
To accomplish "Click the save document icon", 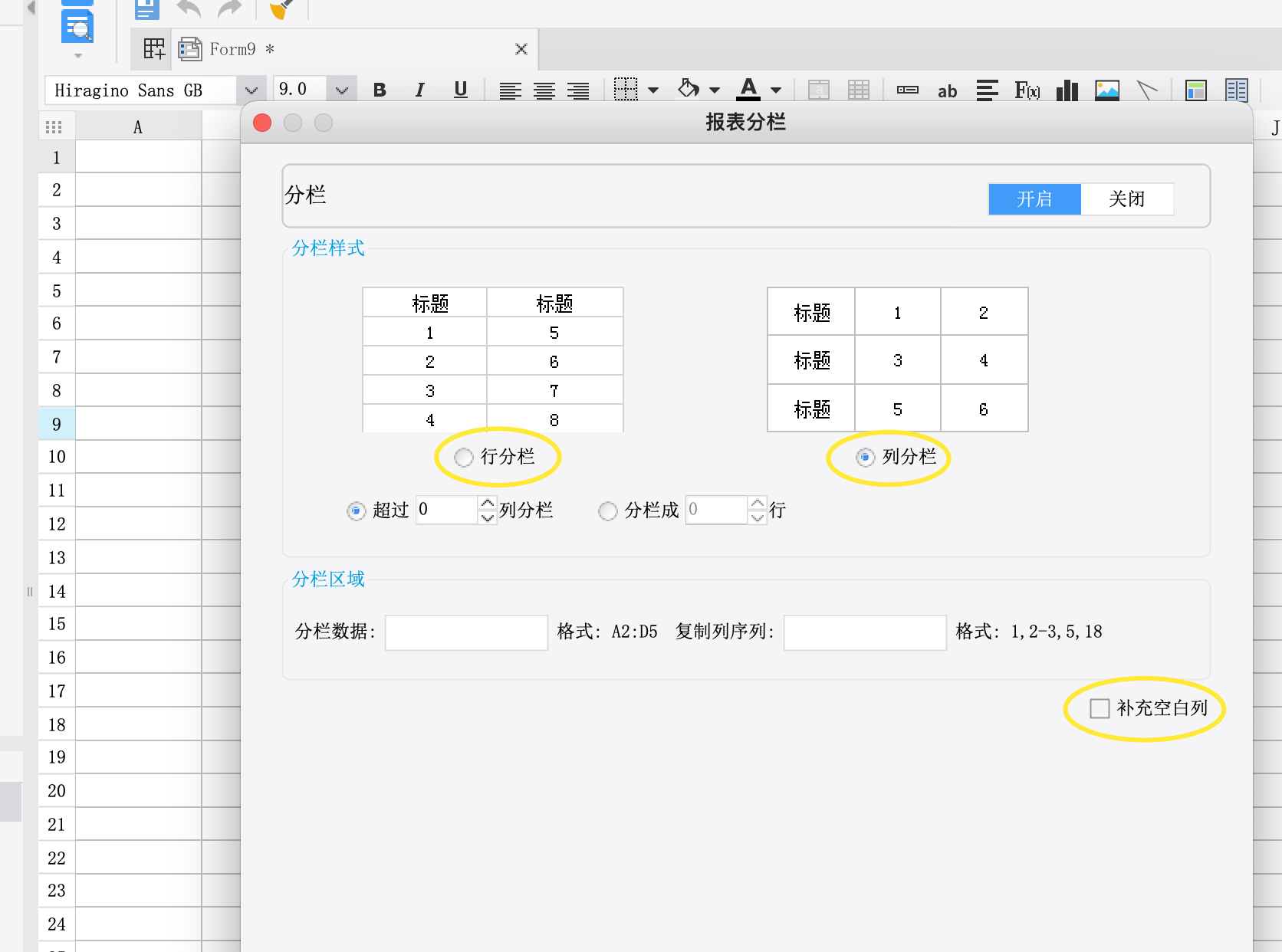I will 146,8.
